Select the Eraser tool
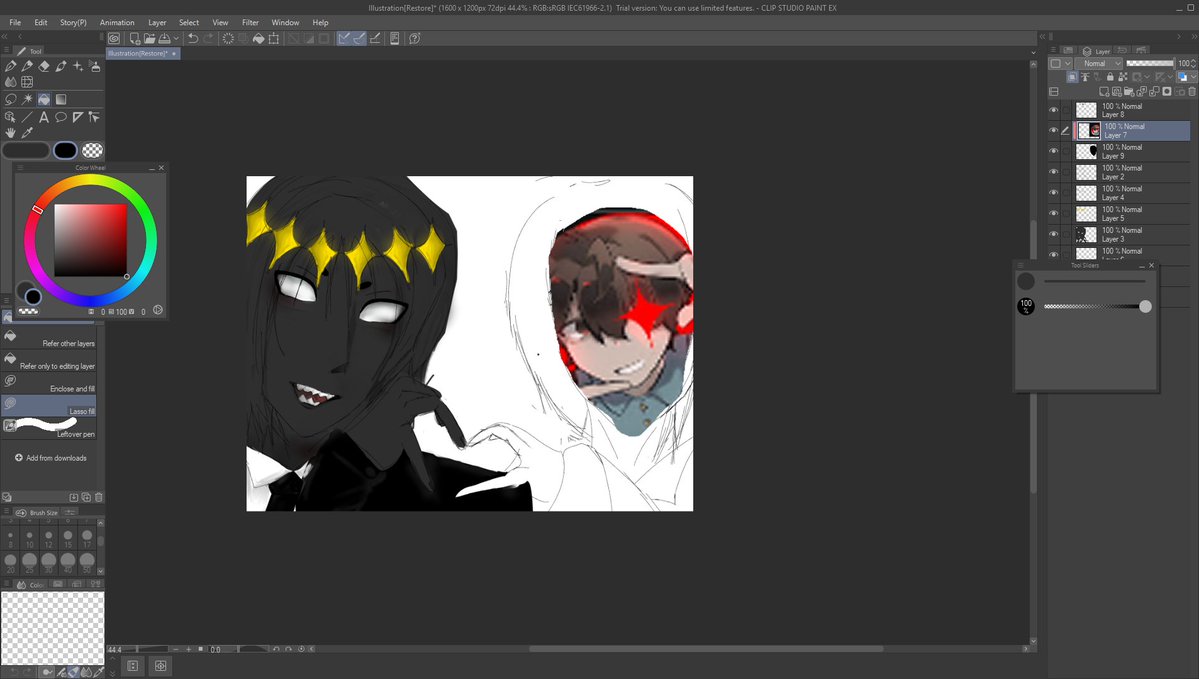1199x679 pixels. click(x=44, y=67)
